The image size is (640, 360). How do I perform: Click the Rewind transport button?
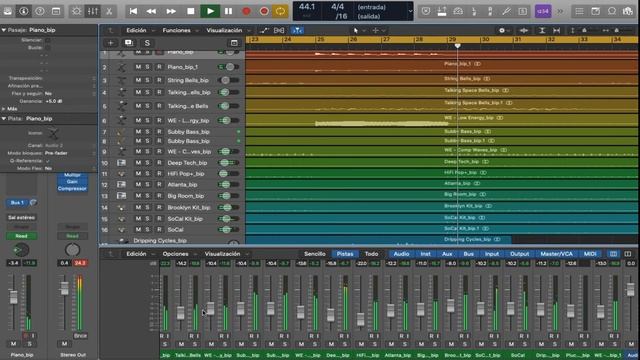pos(151,11)
